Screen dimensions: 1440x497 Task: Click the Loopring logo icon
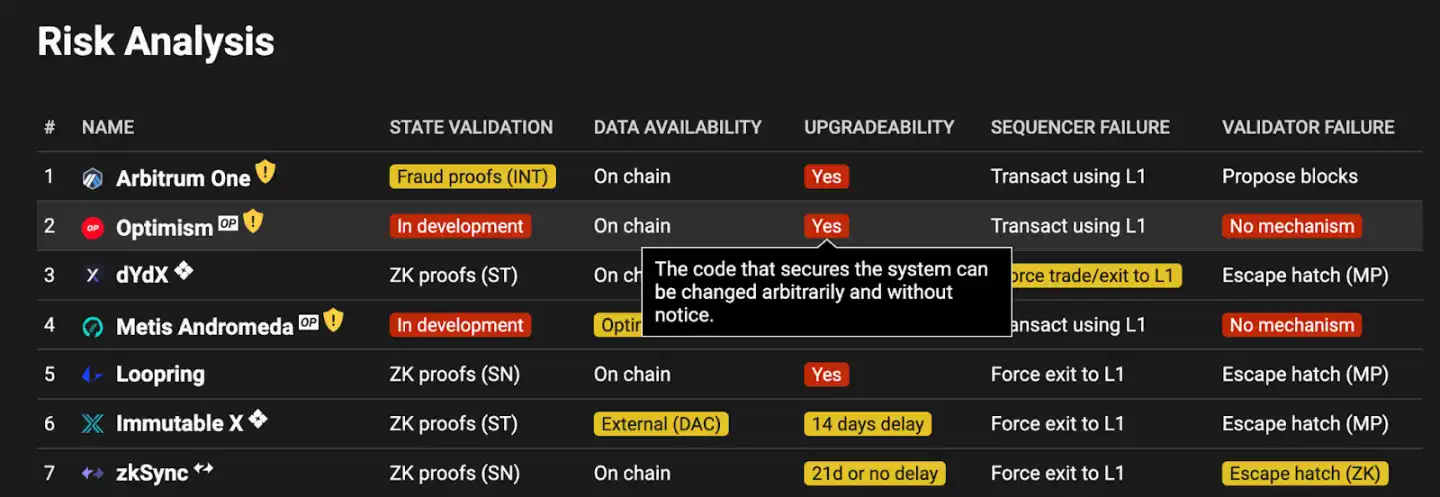click(x=92, y=375)
